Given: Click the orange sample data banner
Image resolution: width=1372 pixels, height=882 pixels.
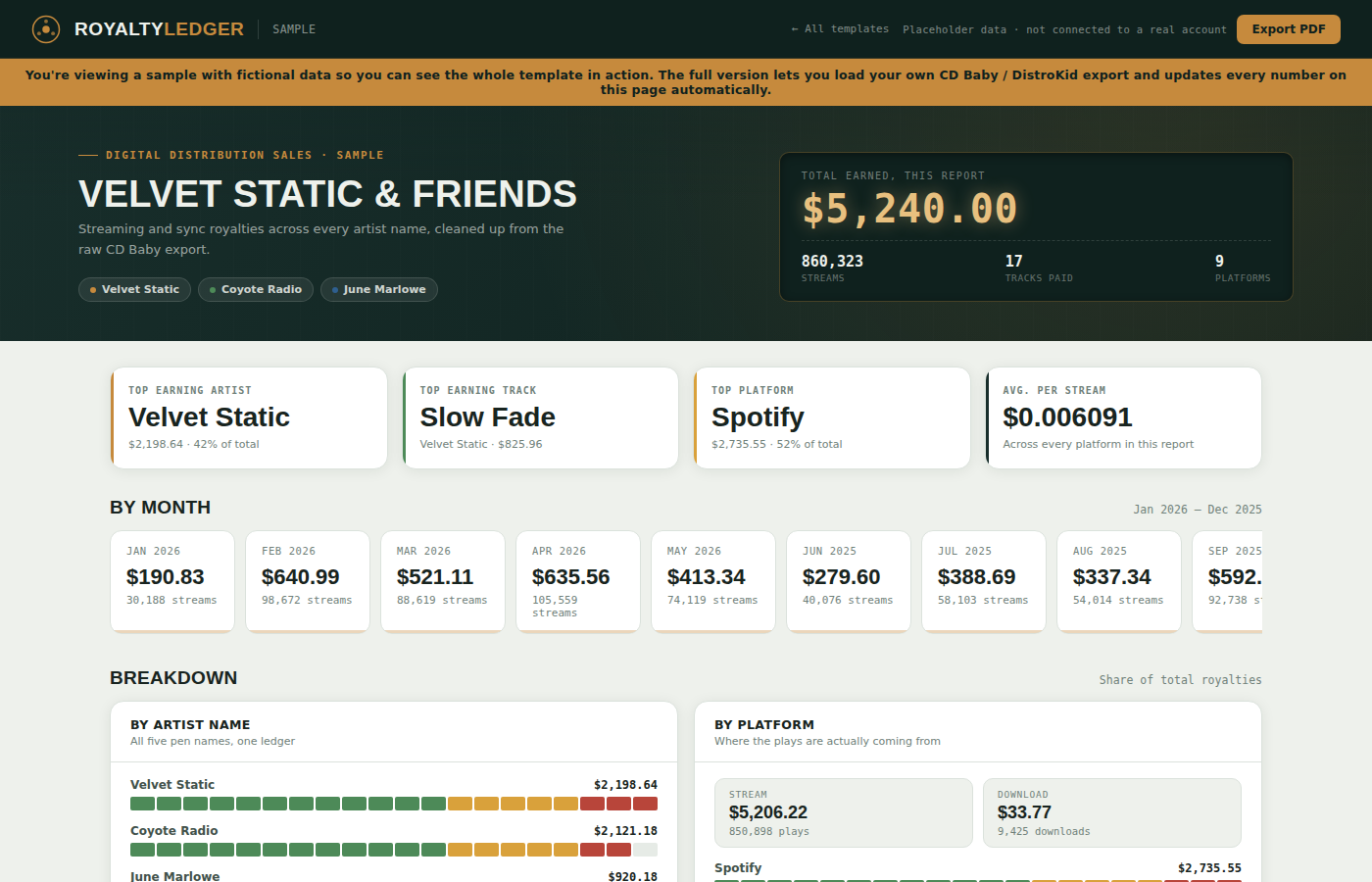Looking at the screenshot, I should [x=686, y=82].
